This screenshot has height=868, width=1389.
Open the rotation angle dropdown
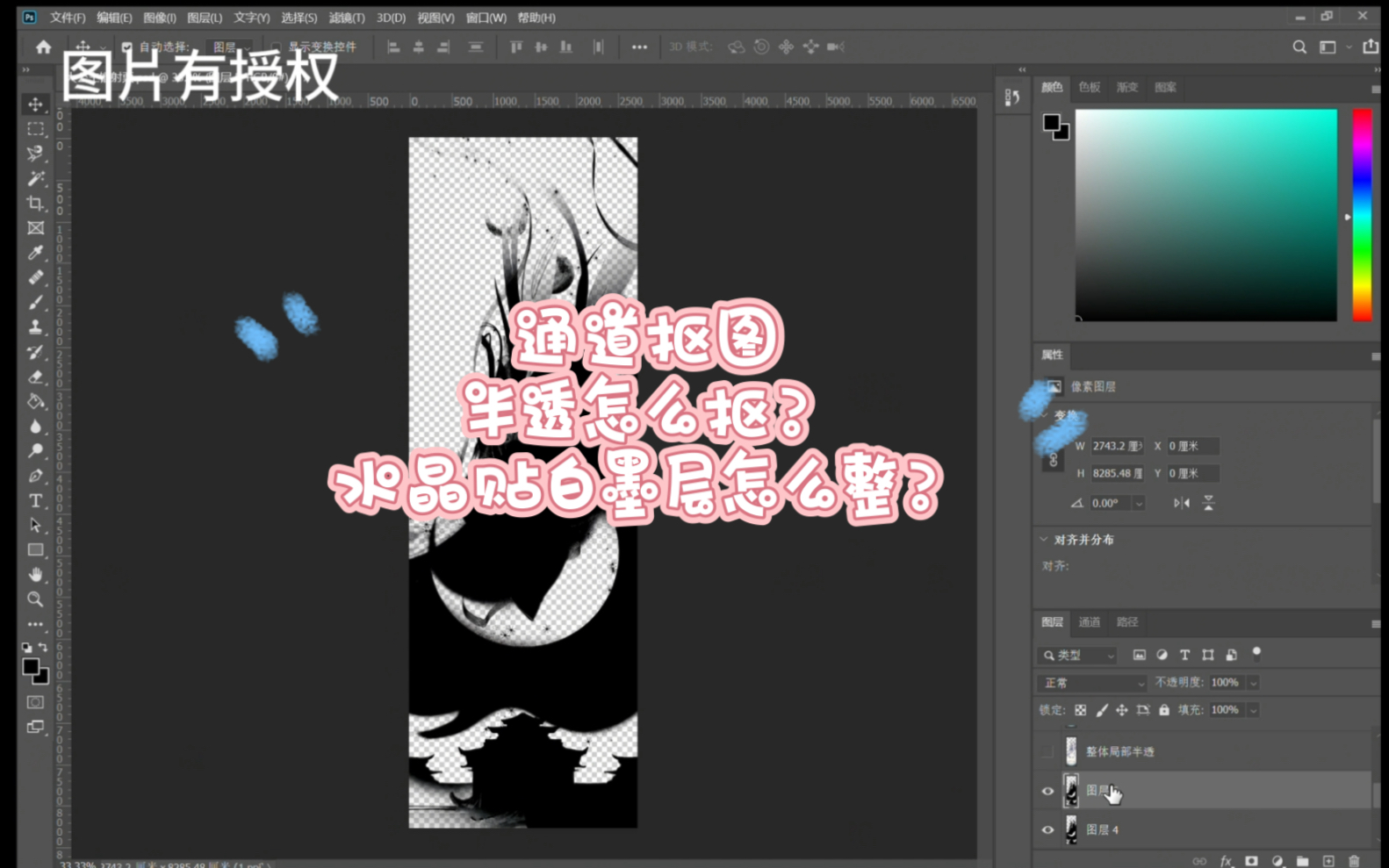coord(1139,503)
